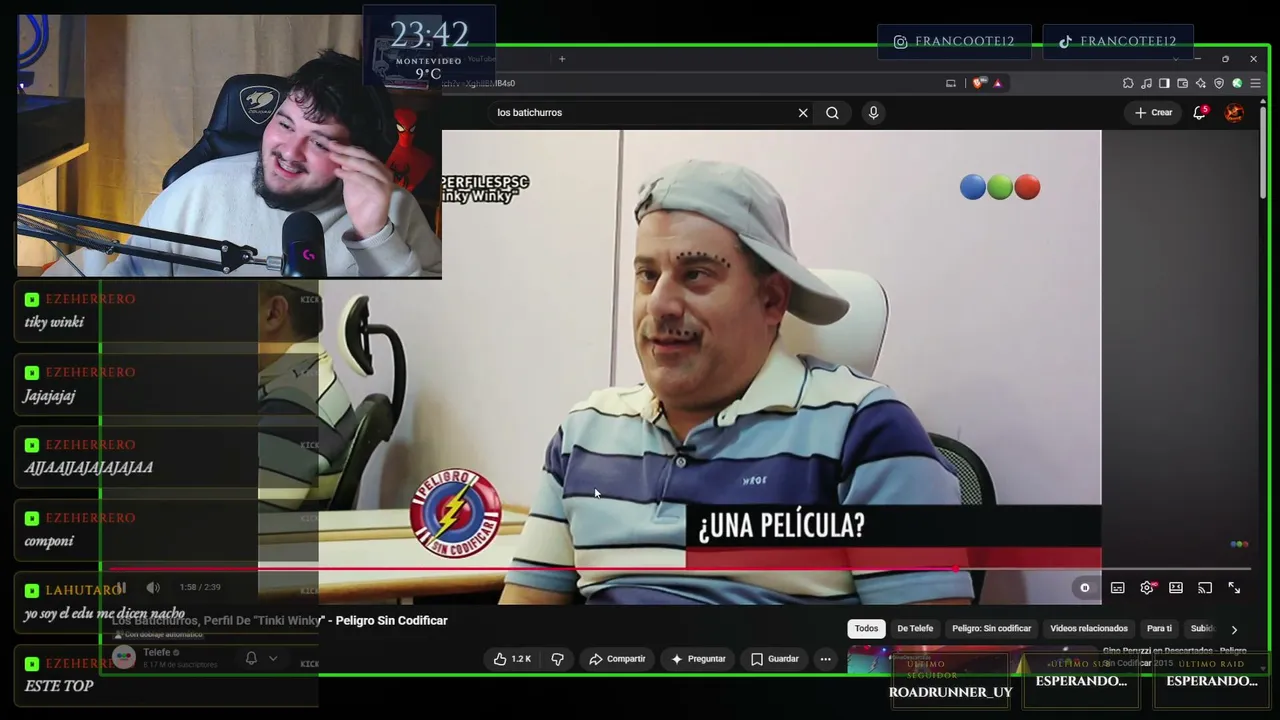This screenshot has height=720, width=1280.
Task: Toggle the autoplay switch in the player
Action: click(1085, 588)
